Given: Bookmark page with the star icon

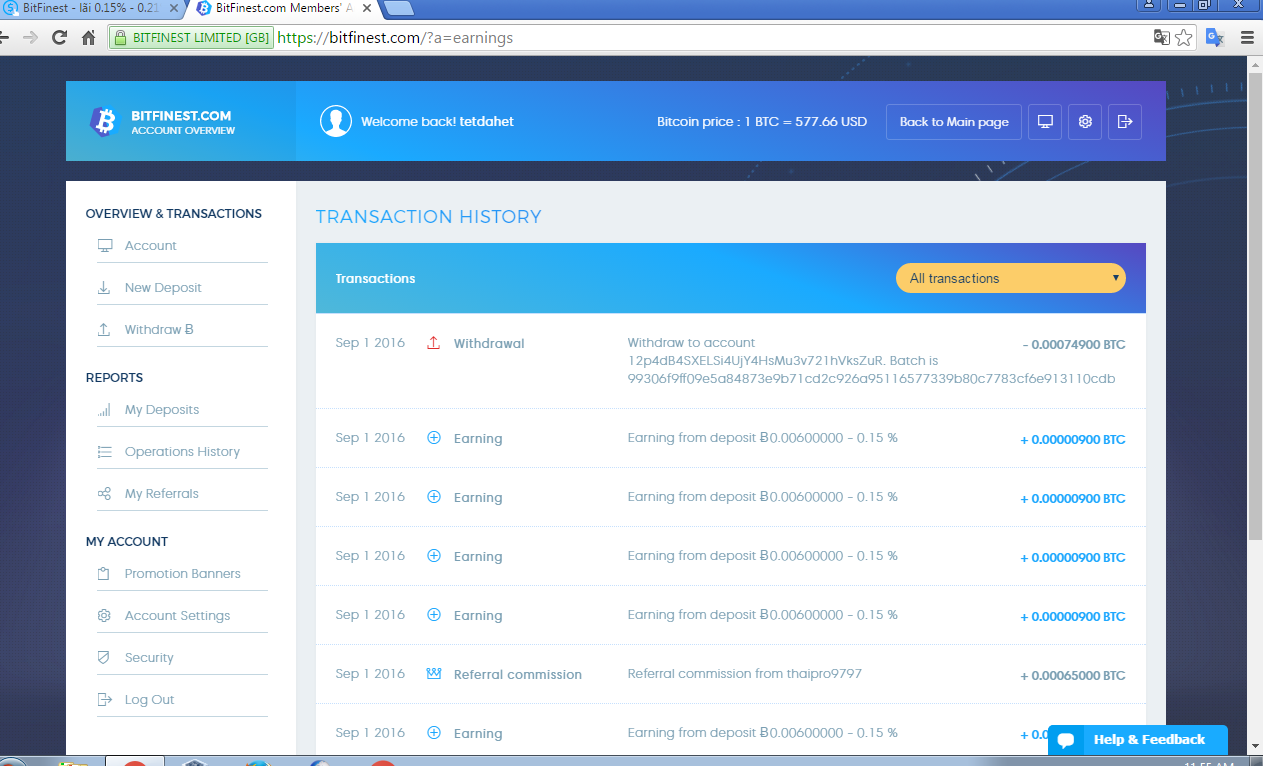Looking at the screenshot, I should (x=1184, y=38).
